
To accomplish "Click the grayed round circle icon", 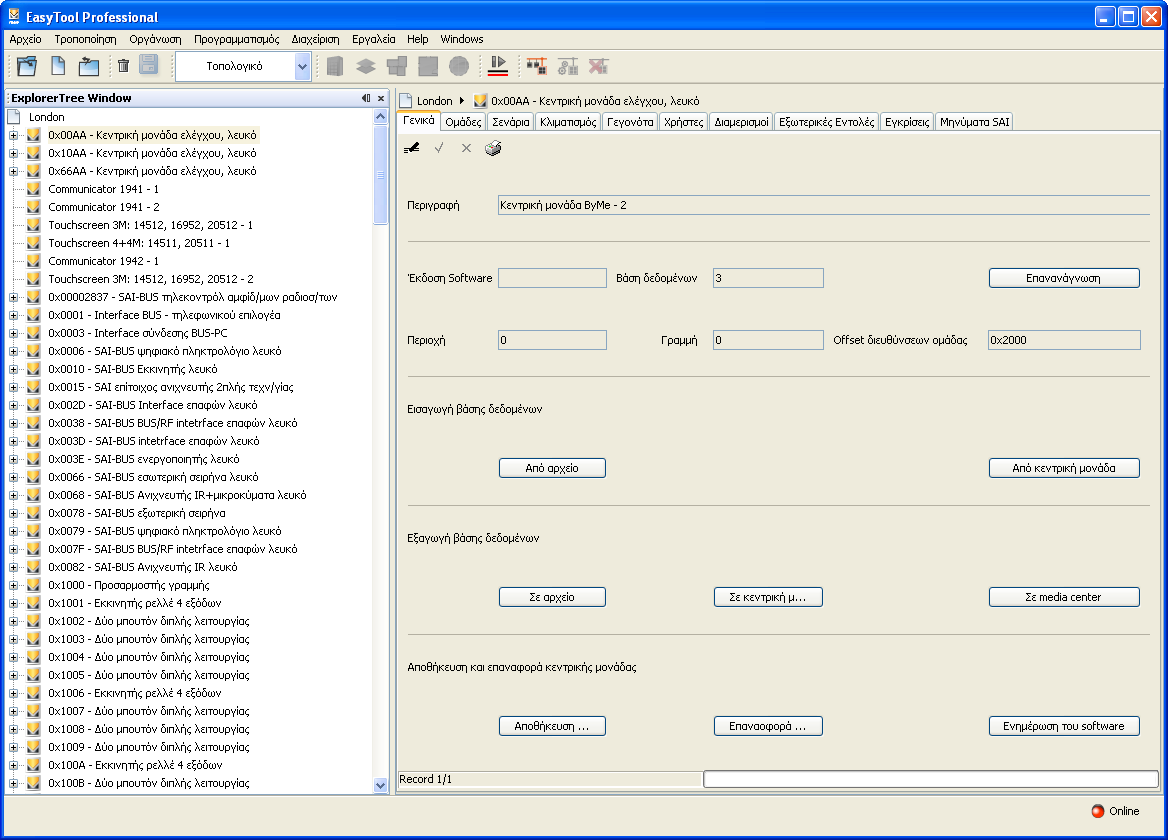I will 459,66.
